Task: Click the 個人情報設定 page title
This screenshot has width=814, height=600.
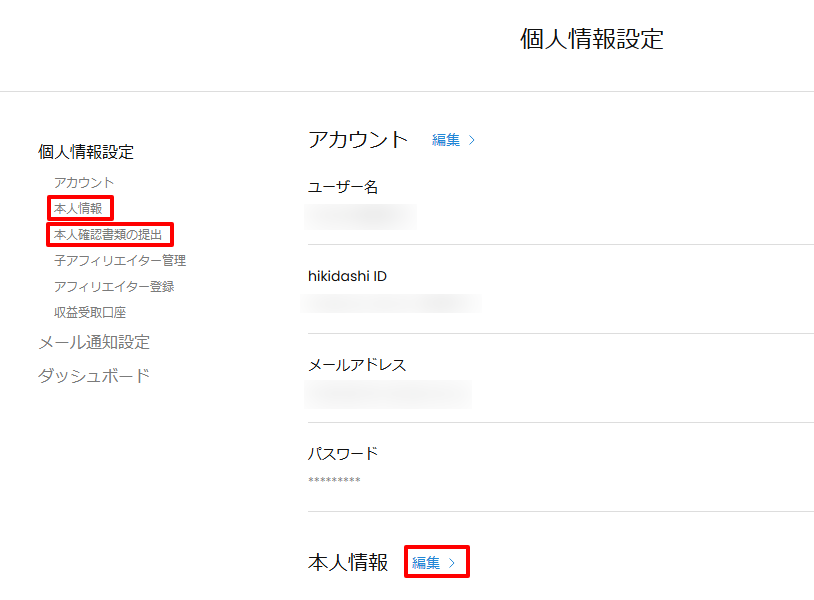Action: click(592, 39)
